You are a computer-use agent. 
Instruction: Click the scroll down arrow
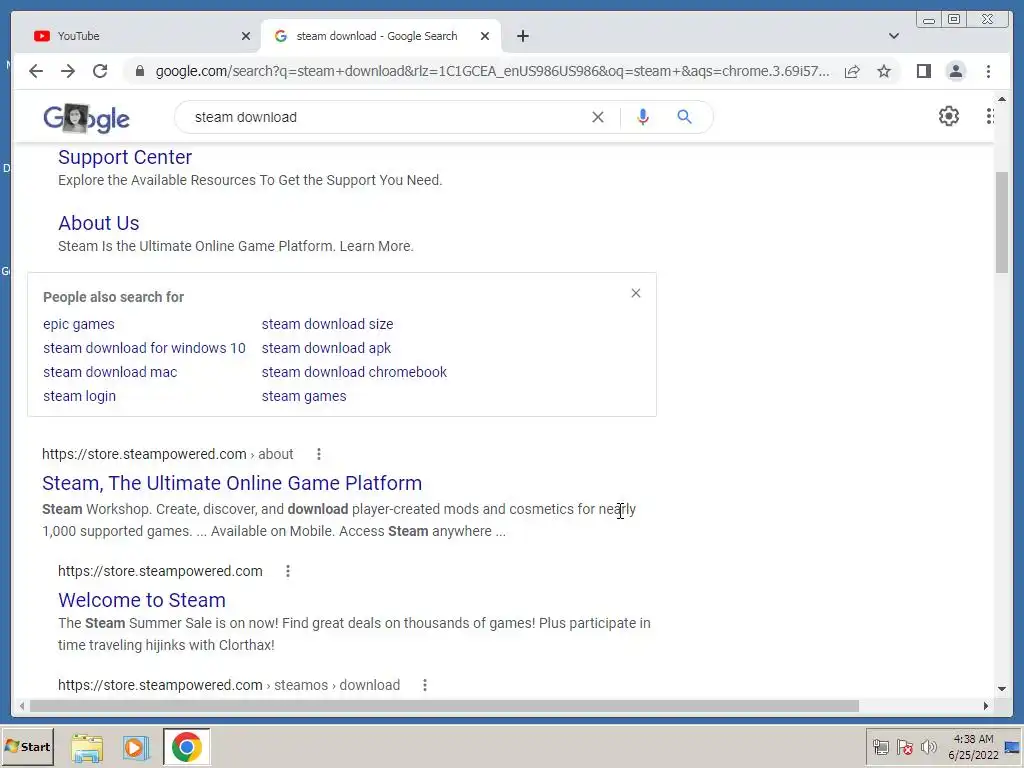point(1002,688)
